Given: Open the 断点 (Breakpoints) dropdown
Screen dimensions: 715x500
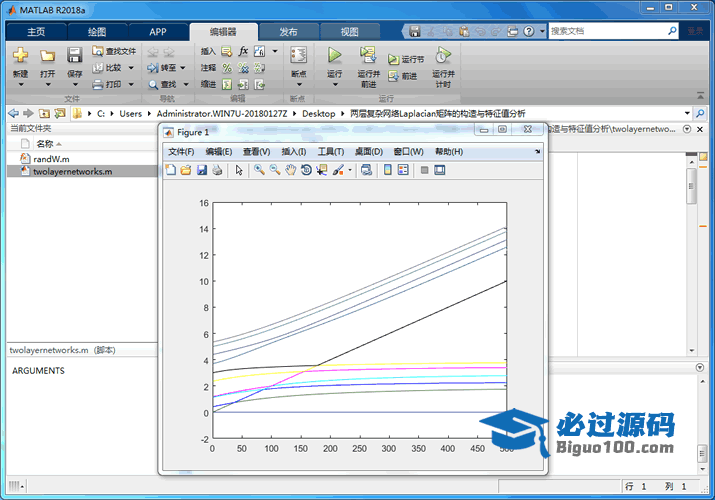Looking at the screenshot, I should pyautogui.click(x=298, y=85).
